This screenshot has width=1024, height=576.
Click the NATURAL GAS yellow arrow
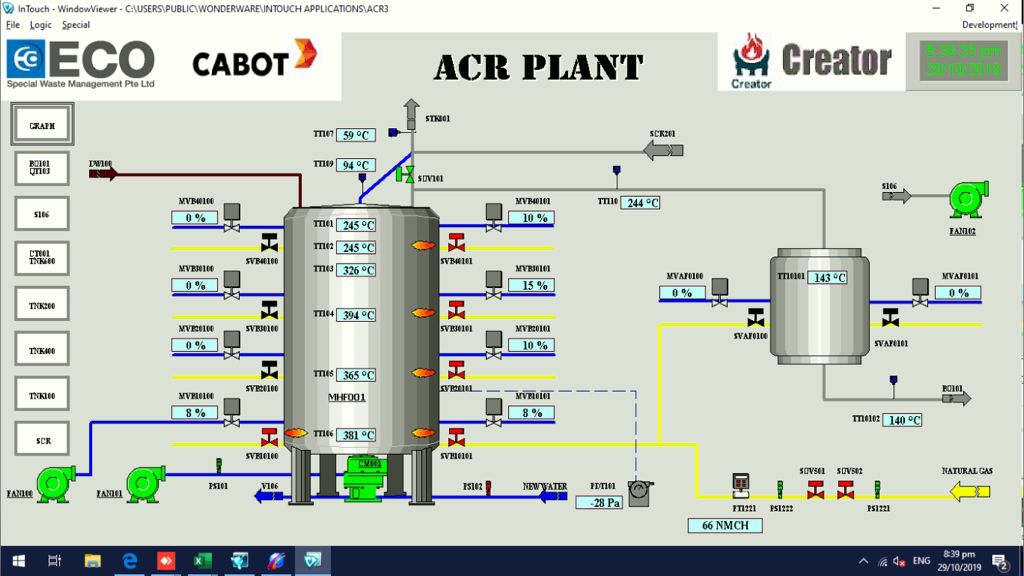click(969, 491)
